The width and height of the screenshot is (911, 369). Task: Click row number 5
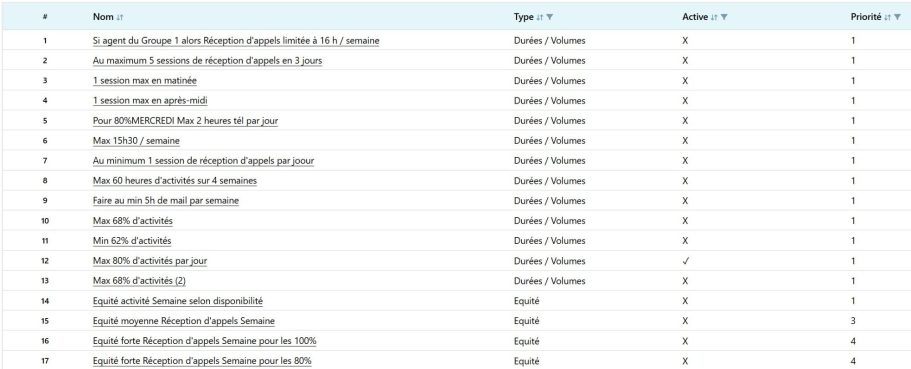[x=45, y=121]
